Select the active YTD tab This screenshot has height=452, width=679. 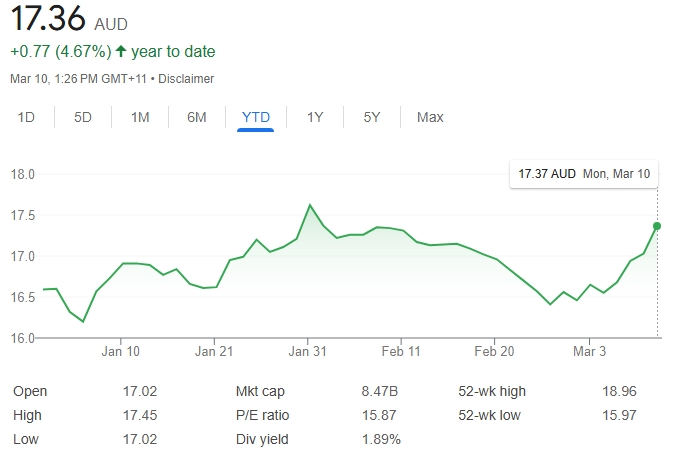(256, 117)
